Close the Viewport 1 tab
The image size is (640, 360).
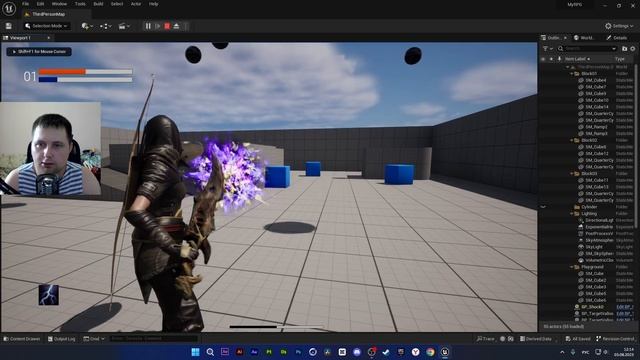click(x=49, y=38)
